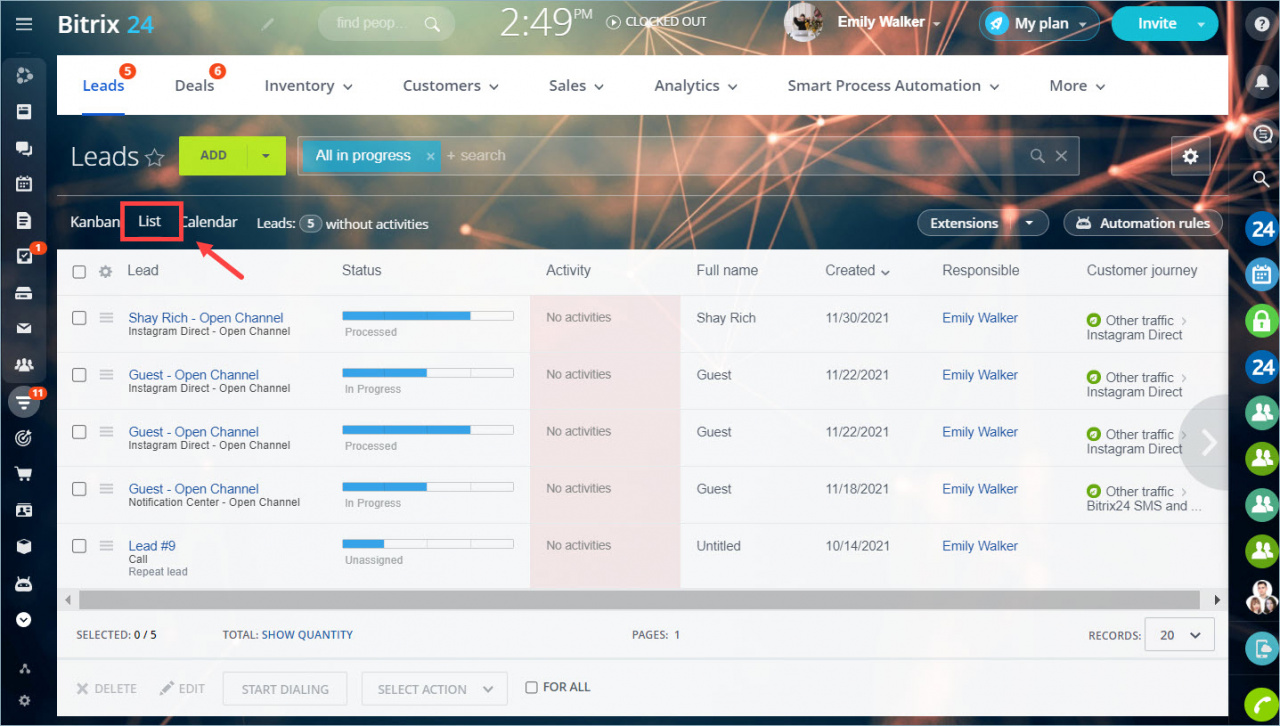Favorite Leads page with star icon

pos(155,157)
